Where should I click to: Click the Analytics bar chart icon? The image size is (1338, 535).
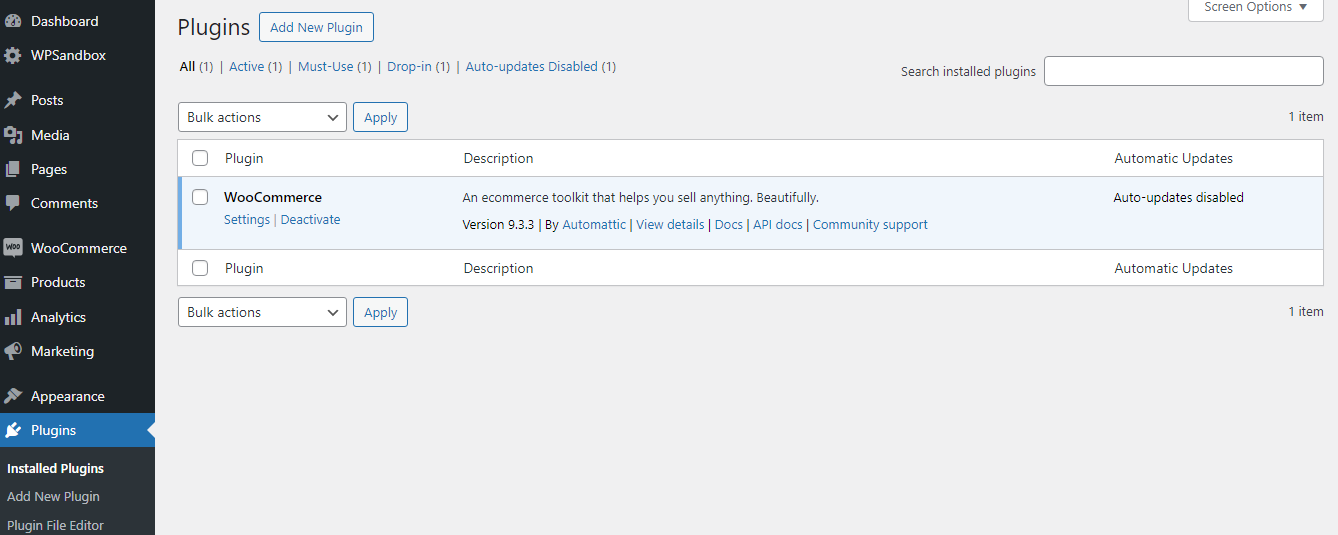[x=13, y=317]
